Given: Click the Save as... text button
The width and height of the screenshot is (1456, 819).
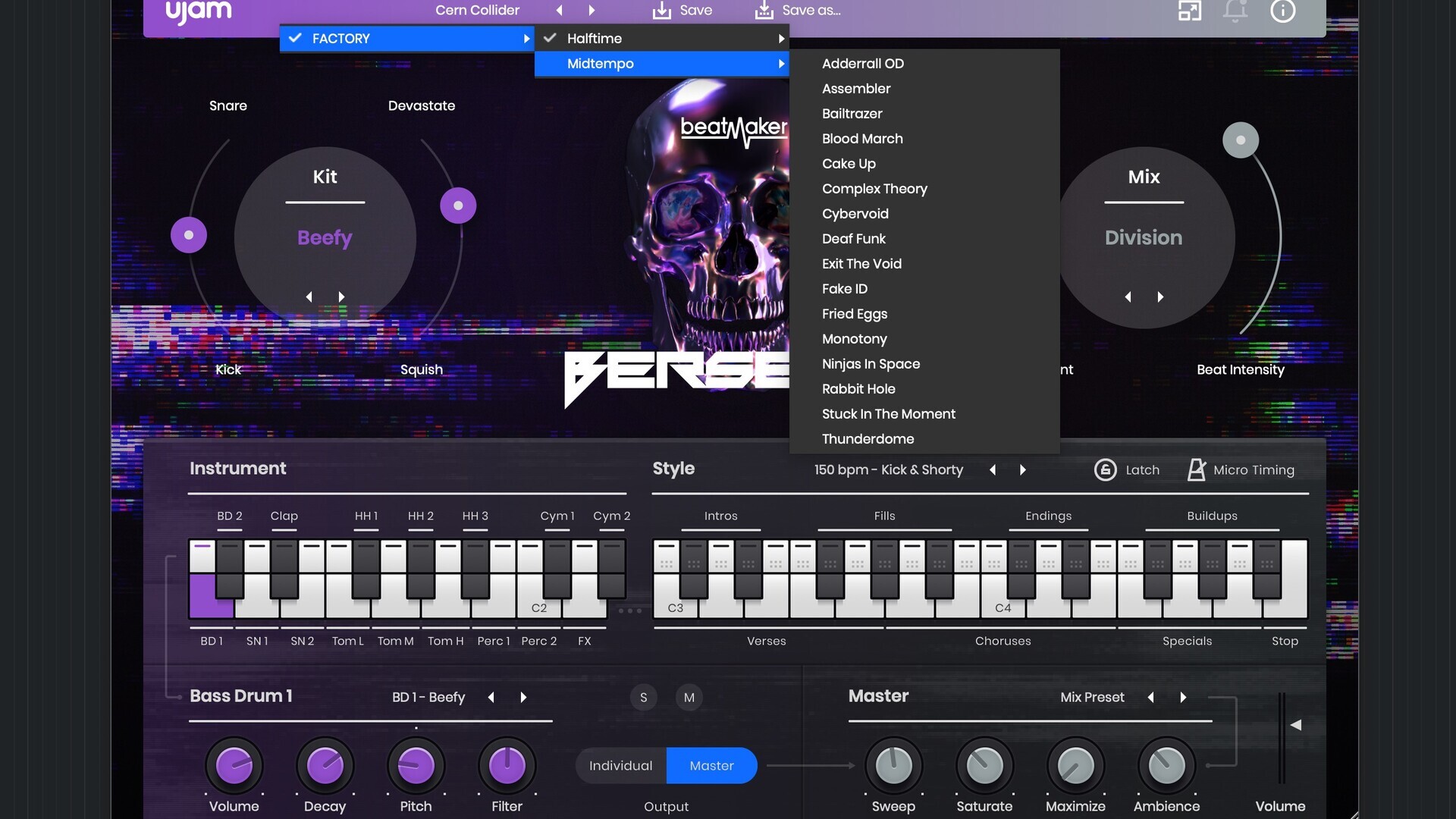Looking at the screenshot, I should click(x=811, y=11).
